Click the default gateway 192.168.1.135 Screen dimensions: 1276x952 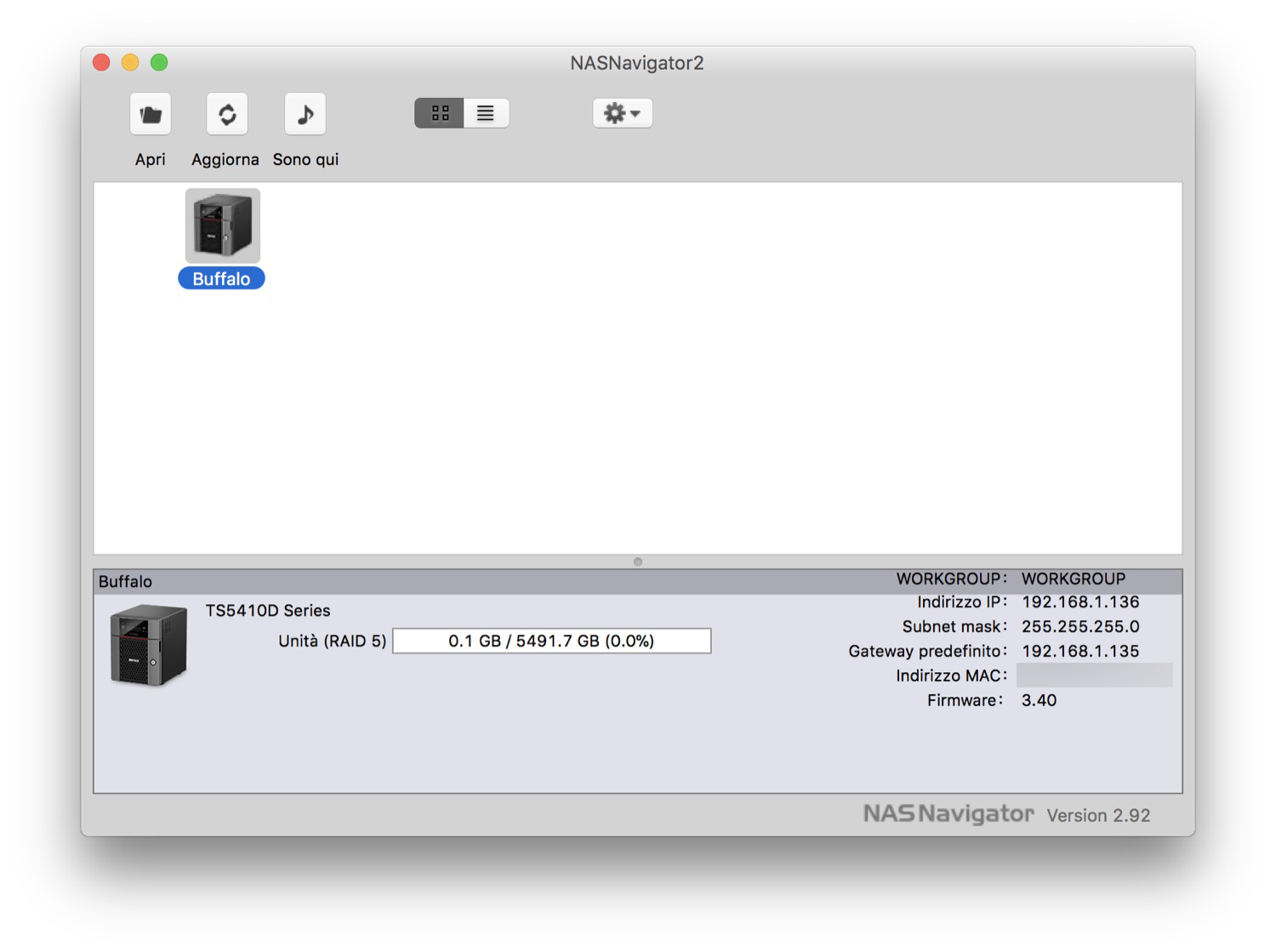(x=1080, y=652)
